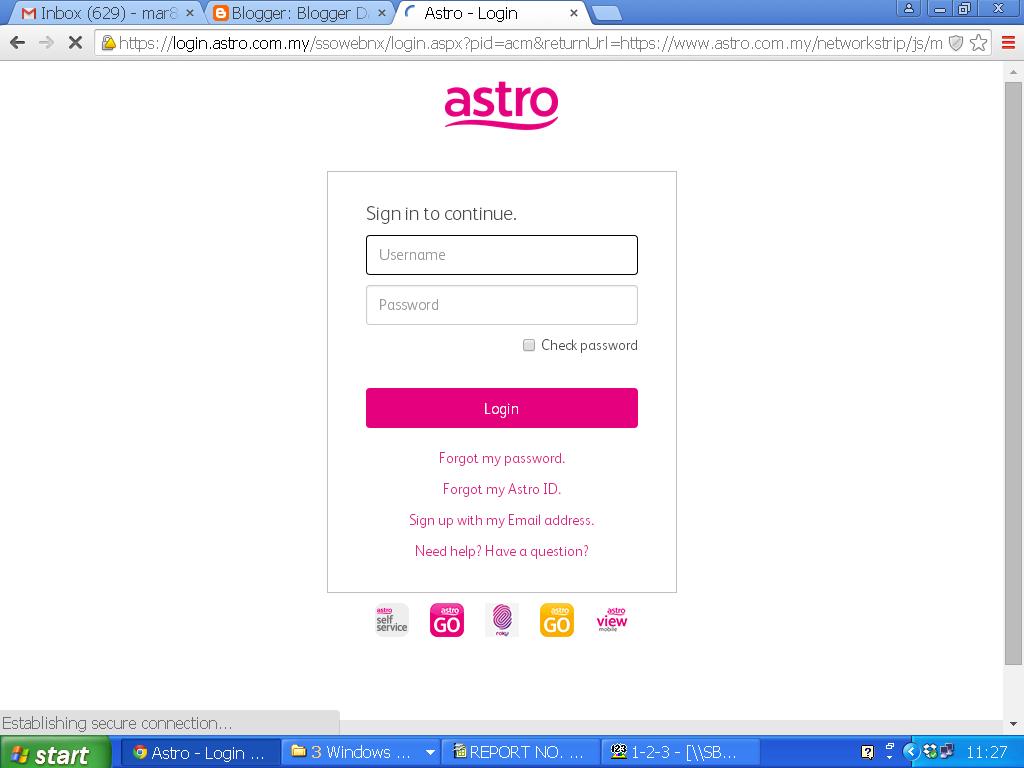Open the Windows start button
The width and height of the screenshot is (1024, 768).
pyautogui.click(x=56, y=753)
